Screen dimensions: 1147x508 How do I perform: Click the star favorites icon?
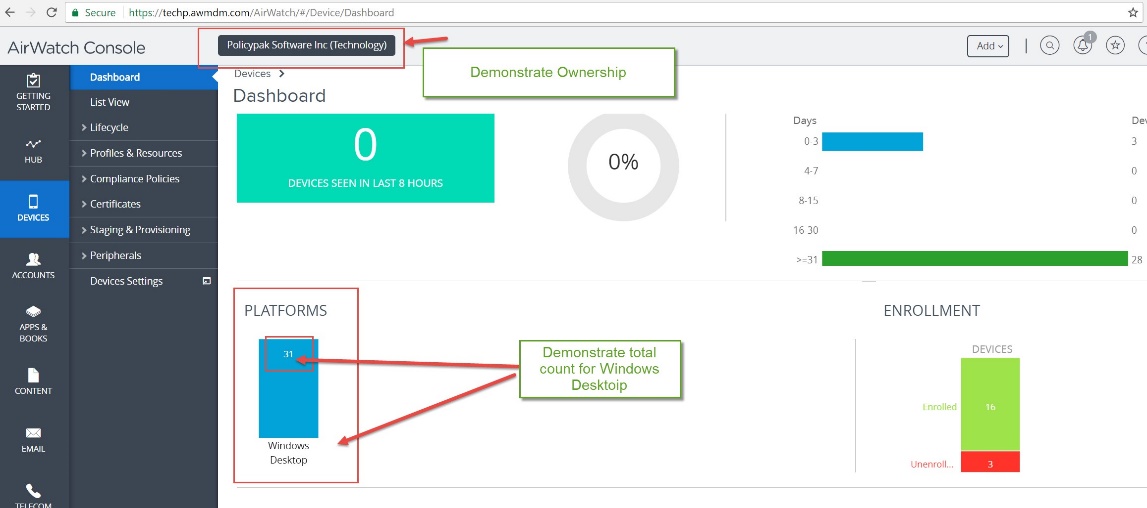pos(1115,46)
